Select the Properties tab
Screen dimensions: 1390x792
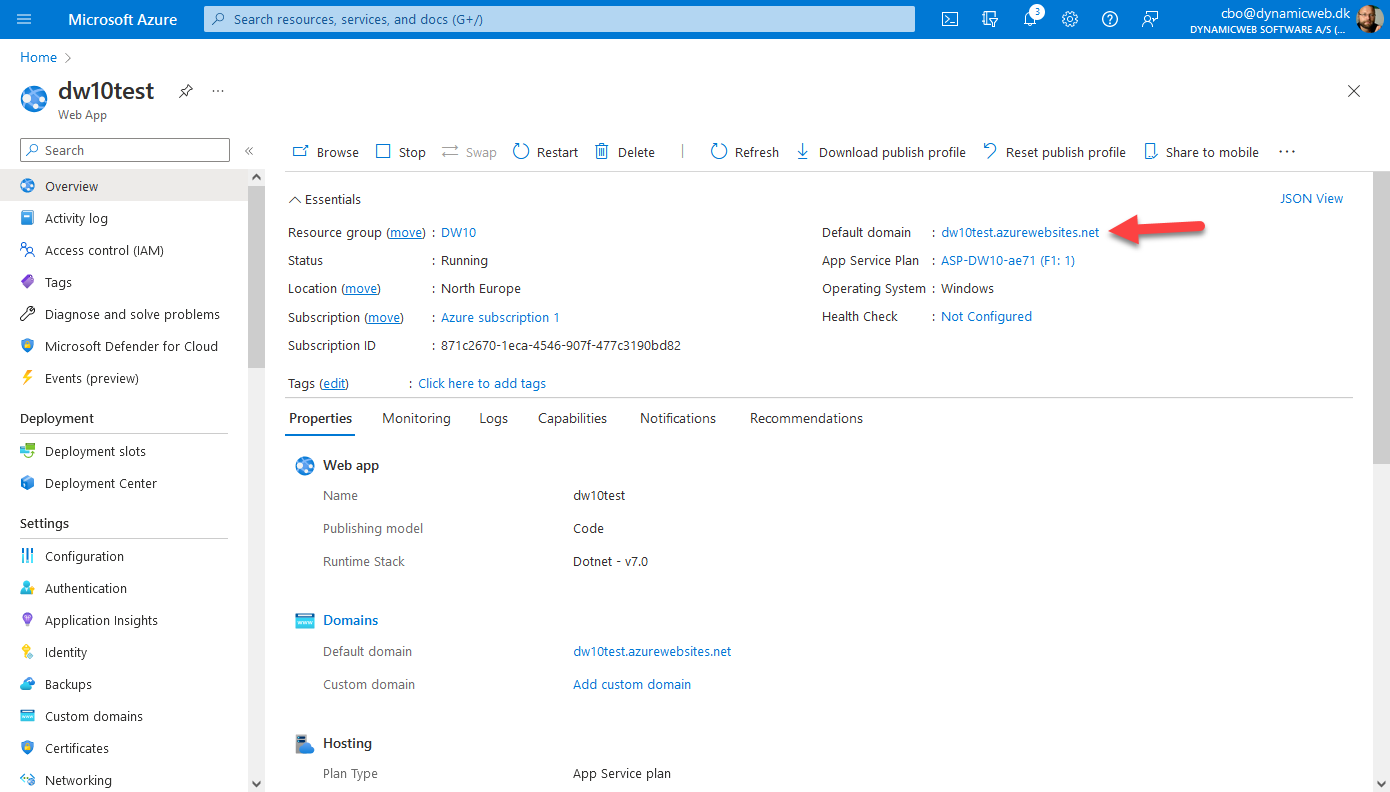coord(320,418)
